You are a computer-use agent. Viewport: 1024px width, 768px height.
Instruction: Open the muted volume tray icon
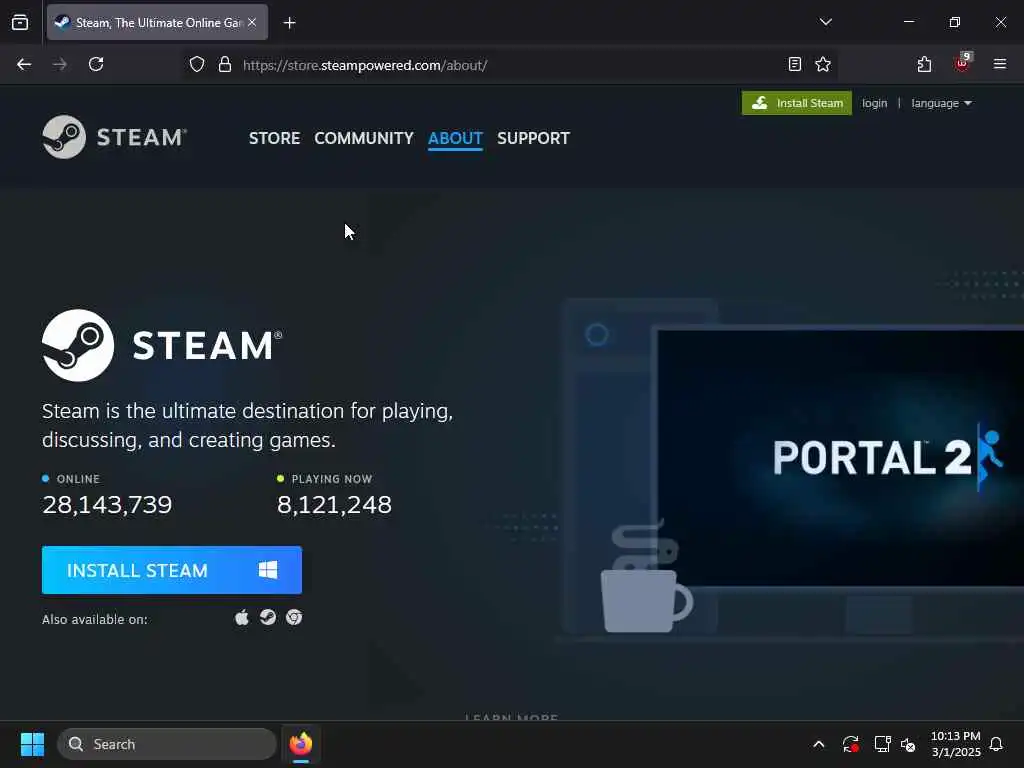908,744
